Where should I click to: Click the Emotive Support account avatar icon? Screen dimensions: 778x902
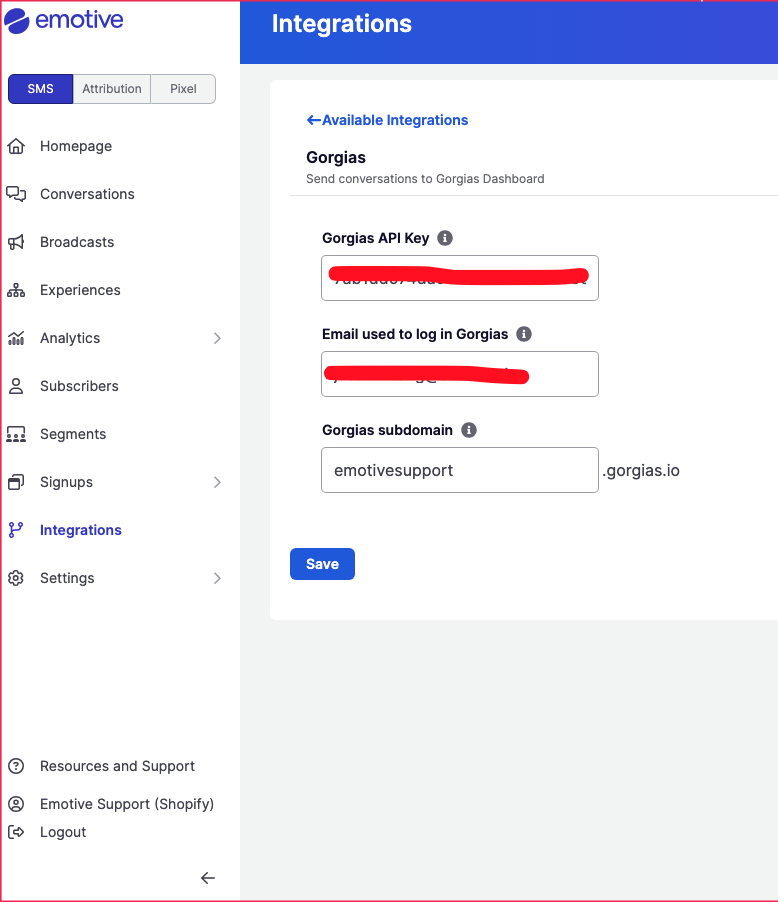(x=16, y=804)
